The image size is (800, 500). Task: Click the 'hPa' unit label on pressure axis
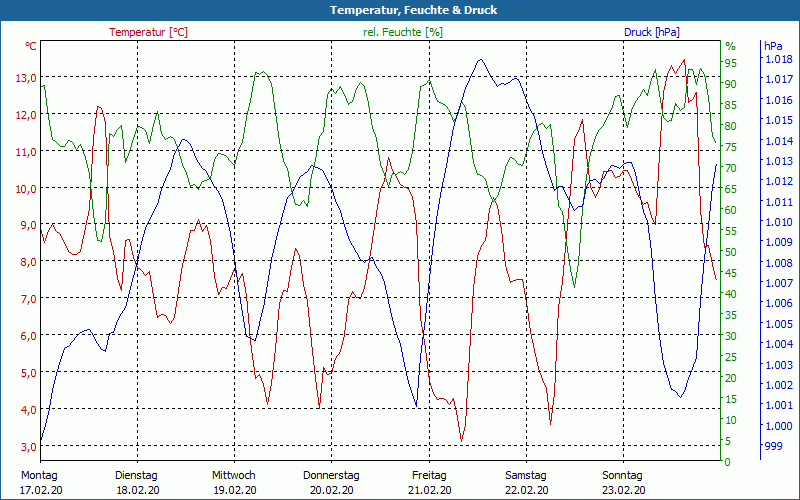(x=773, y=46)
